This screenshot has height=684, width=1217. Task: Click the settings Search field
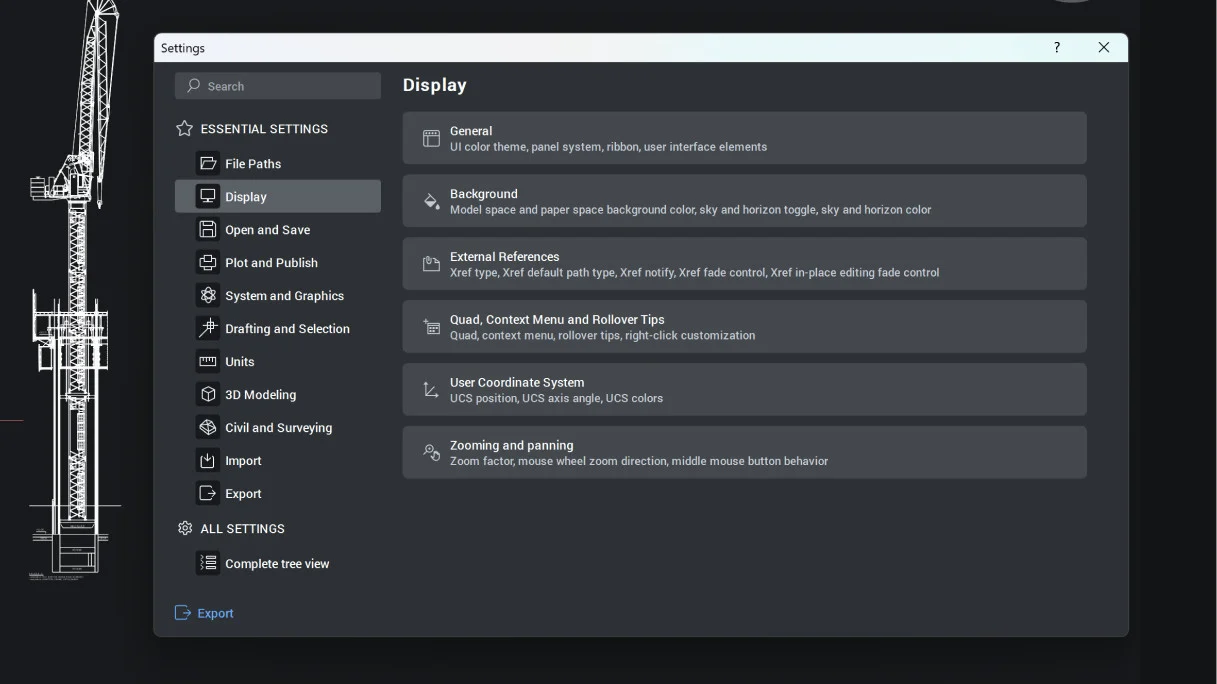(278, 86)
